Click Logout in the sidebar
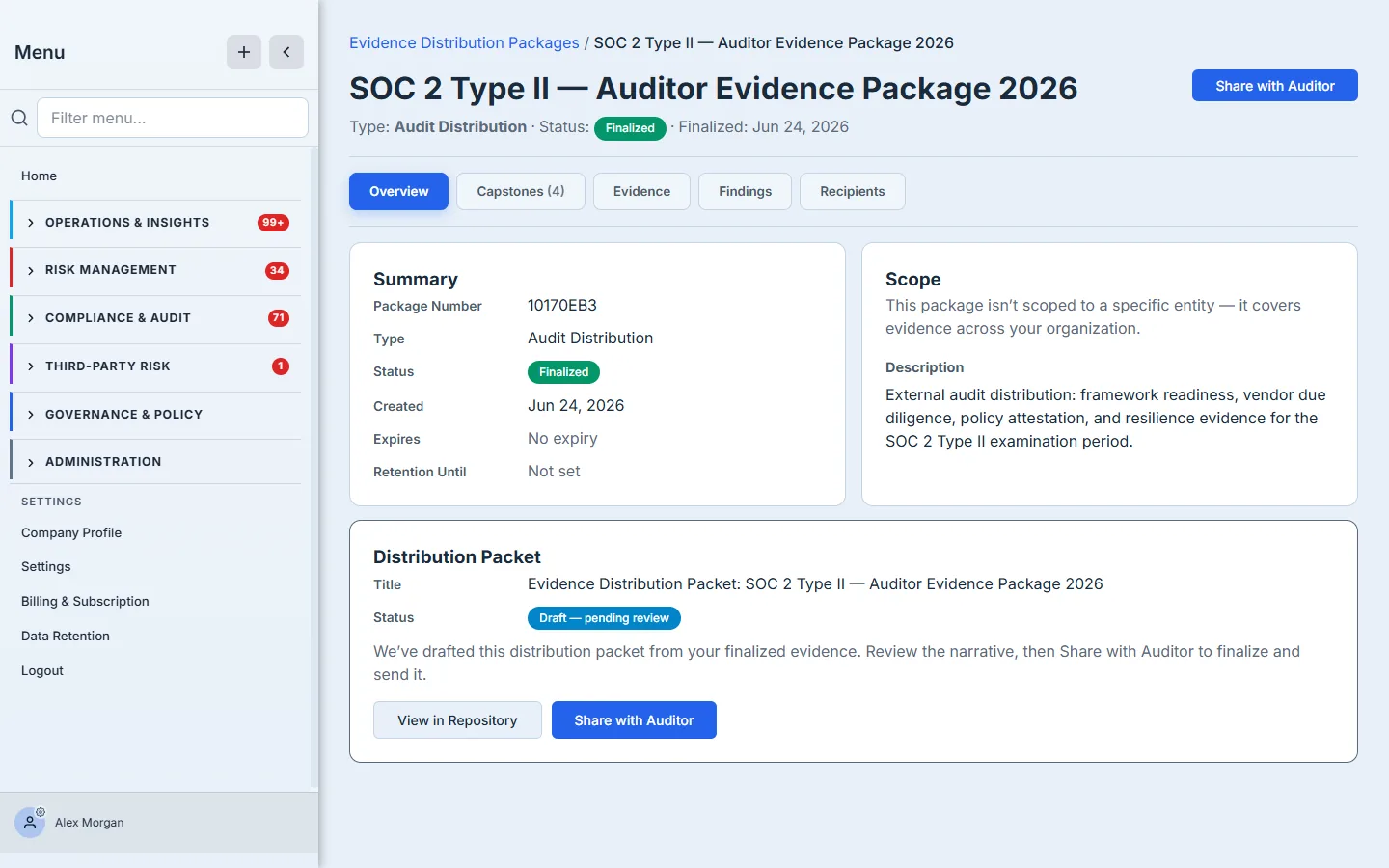Image resolution: width=1389 pixels, height=868 pixels. pyautogui.click(x=42, y=670)
